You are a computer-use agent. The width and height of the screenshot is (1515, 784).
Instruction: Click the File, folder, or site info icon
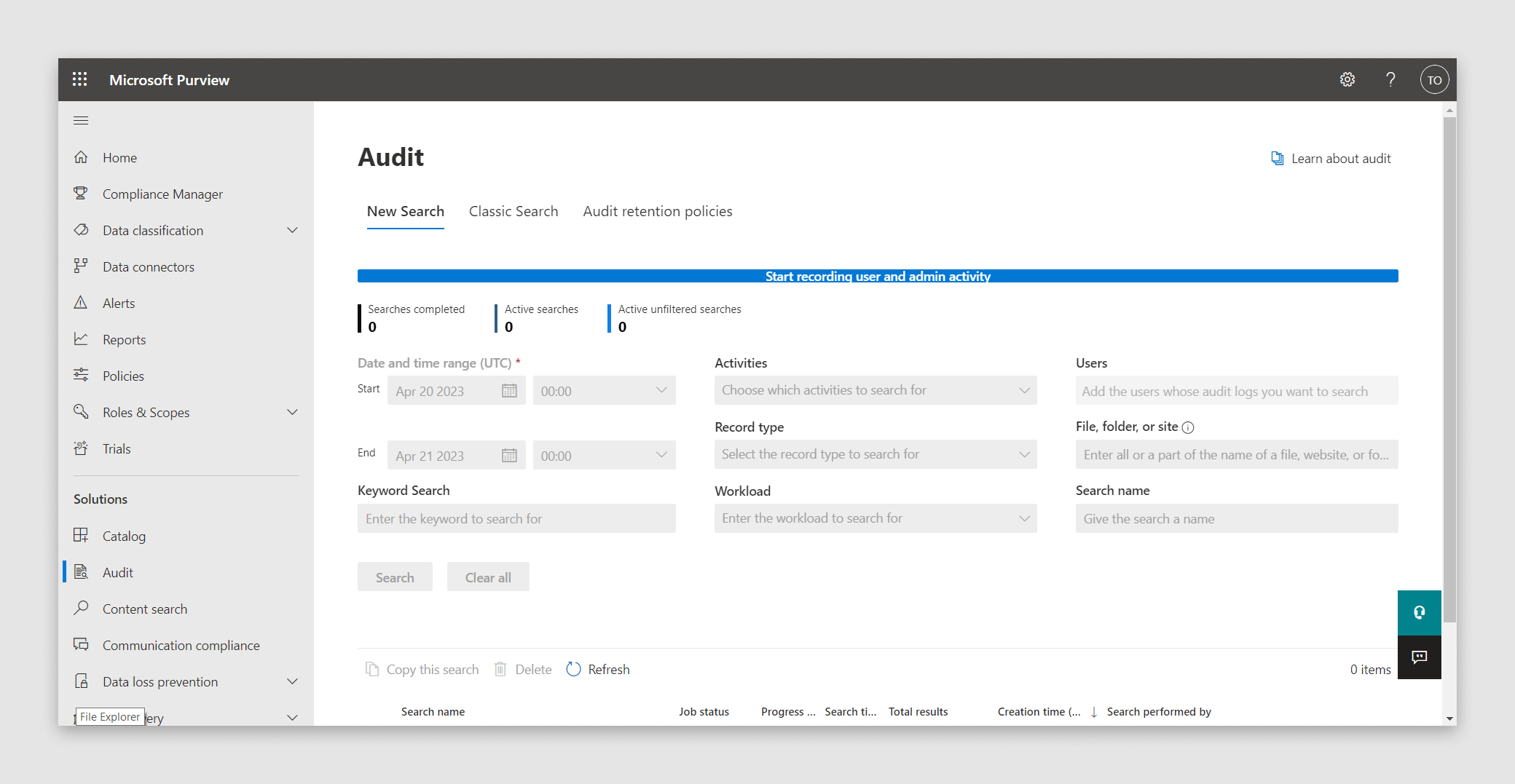pyautogui.click(x=1188, y=427)
